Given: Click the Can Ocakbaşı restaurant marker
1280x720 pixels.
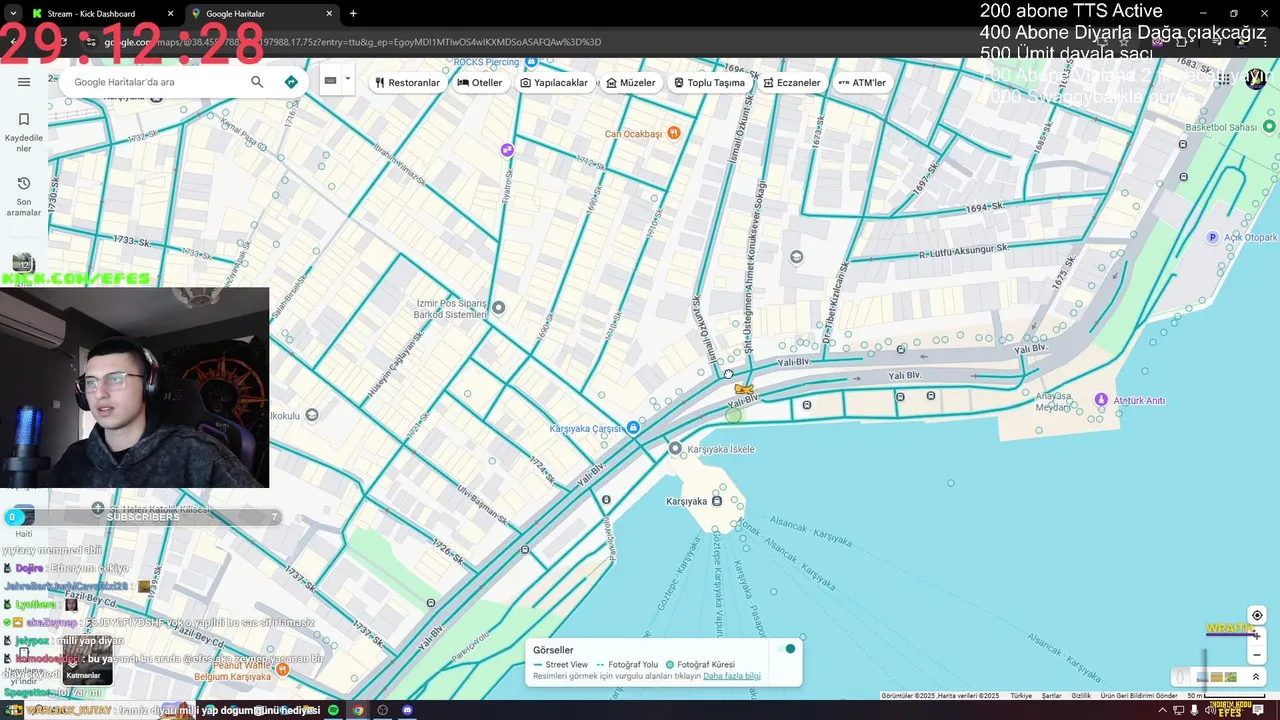Looking at the screenshot, I should pos(674,133).
